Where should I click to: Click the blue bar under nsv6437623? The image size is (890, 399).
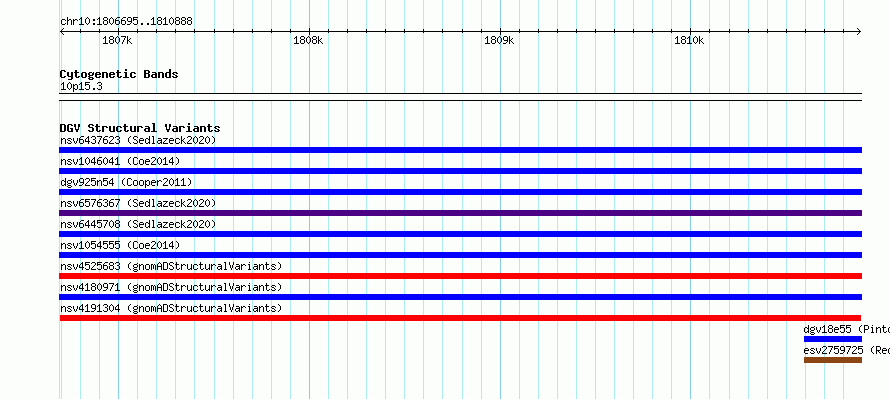point(460,150)
